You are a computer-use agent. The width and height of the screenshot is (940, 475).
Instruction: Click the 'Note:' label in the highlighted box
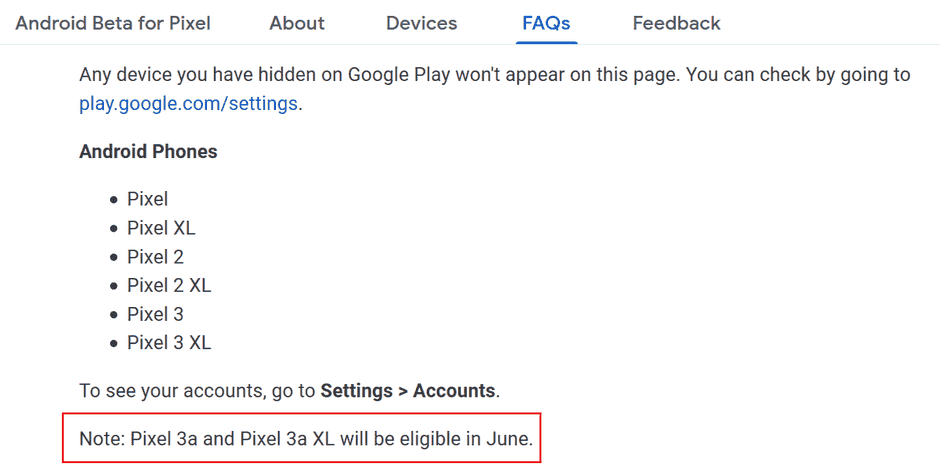tap(102, 439)
